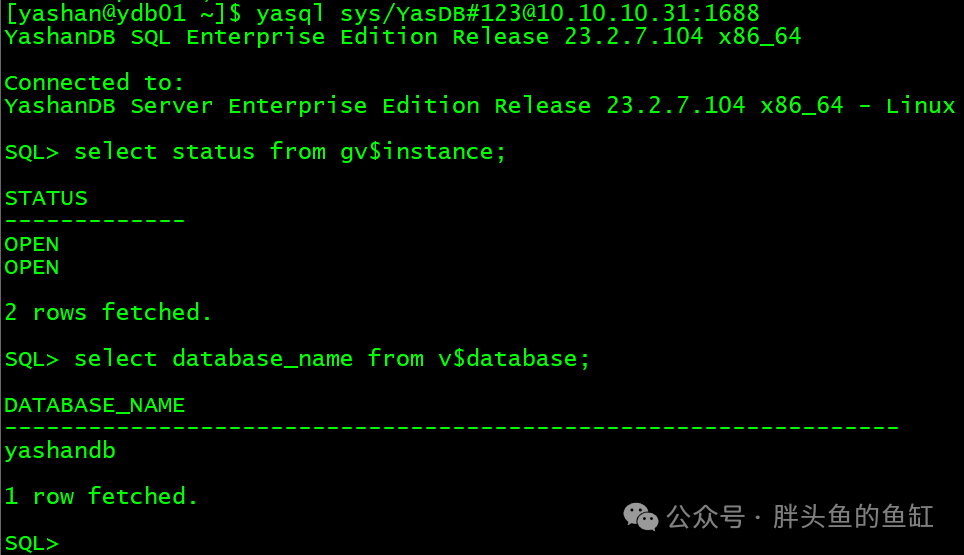
Task: Click the 'Connected to:' line
Action: coord(94,82)
